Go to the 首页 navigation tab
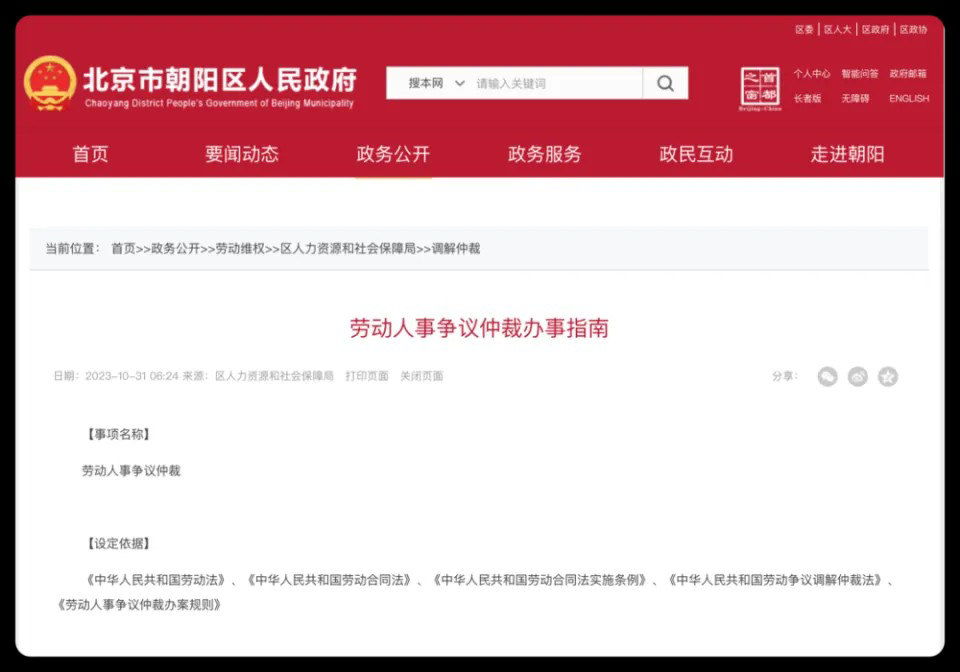This screenshot has height=672, width=960. [x=90, y=155]
